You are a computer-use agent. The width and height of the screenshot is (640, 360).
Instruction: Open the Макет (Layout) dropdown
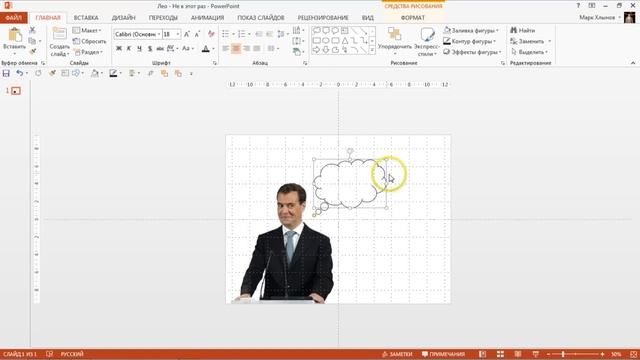coord(87,30)
